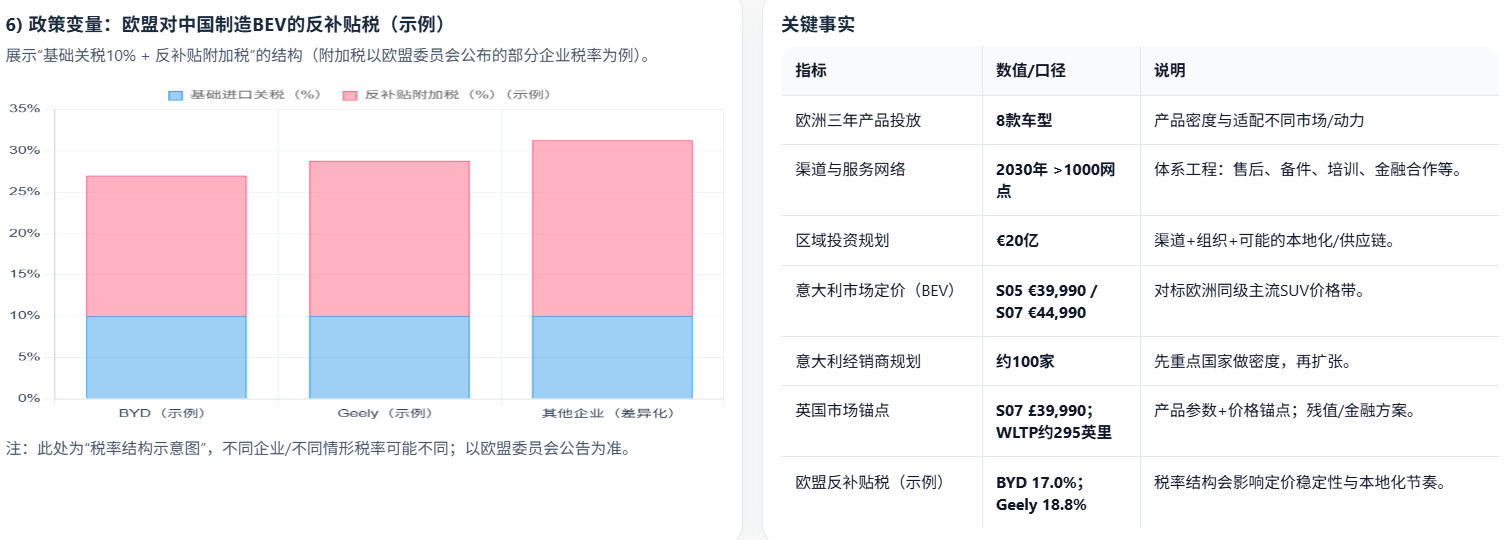This screenshot has height=540, width=1506.
Task: Click the 数值/口径 column header
Action: point(1030,71)
